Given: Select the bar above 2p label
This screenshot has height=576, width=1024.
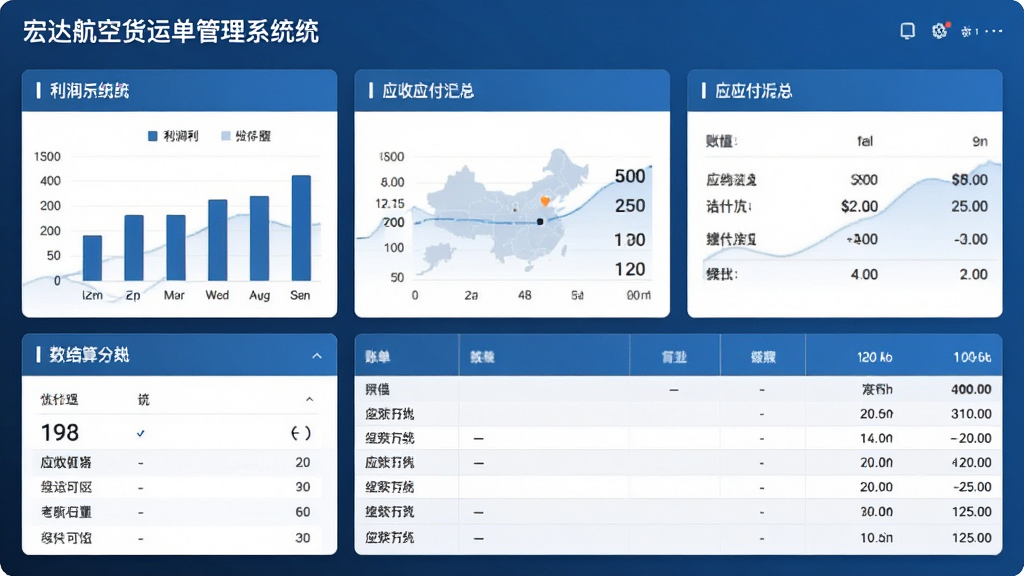Looking at the screenshot, I should 134,248.
